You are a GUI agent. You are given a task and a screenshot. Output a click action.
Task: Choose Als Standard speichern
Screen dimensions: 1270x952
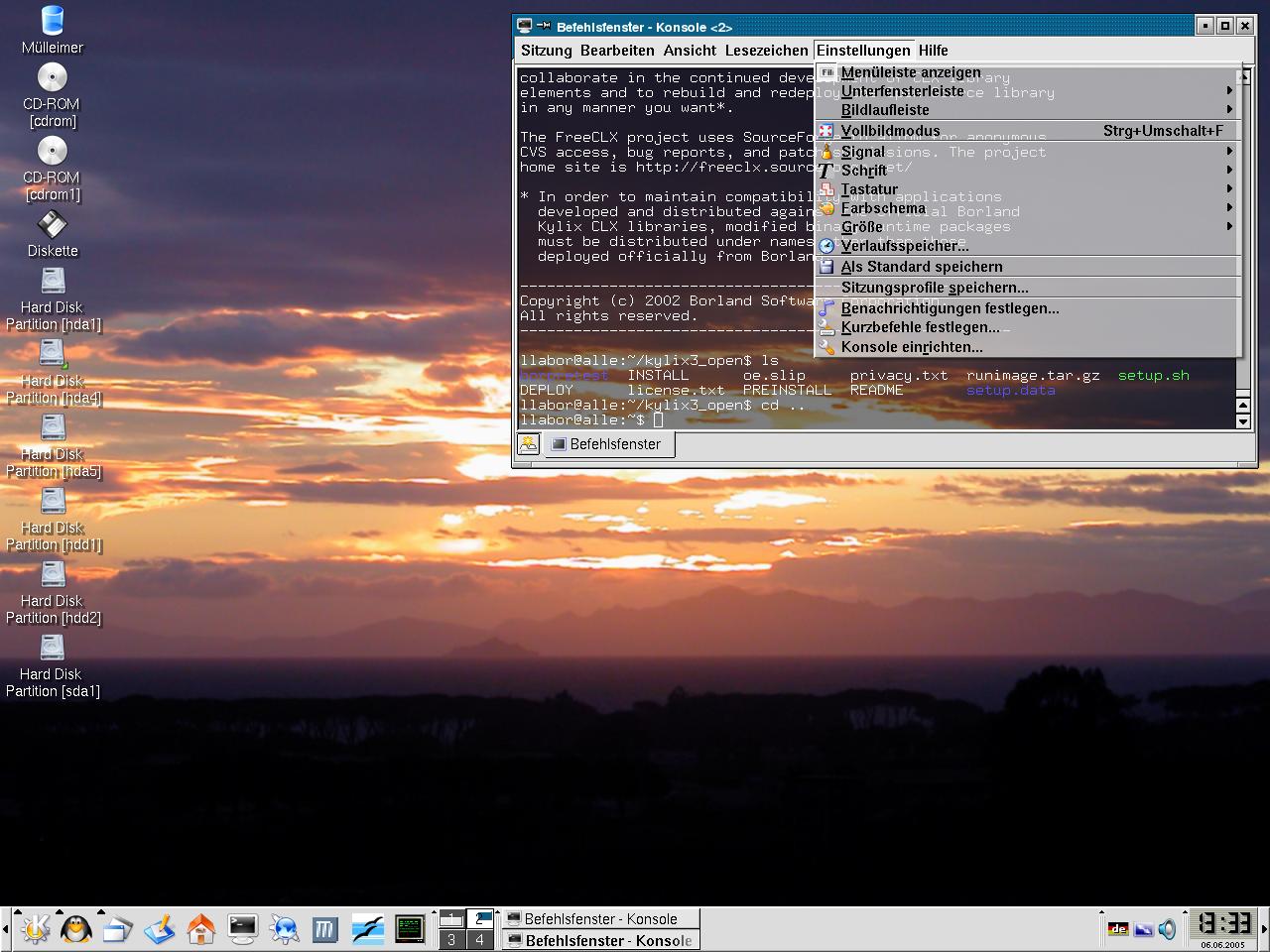point(1028,267)
